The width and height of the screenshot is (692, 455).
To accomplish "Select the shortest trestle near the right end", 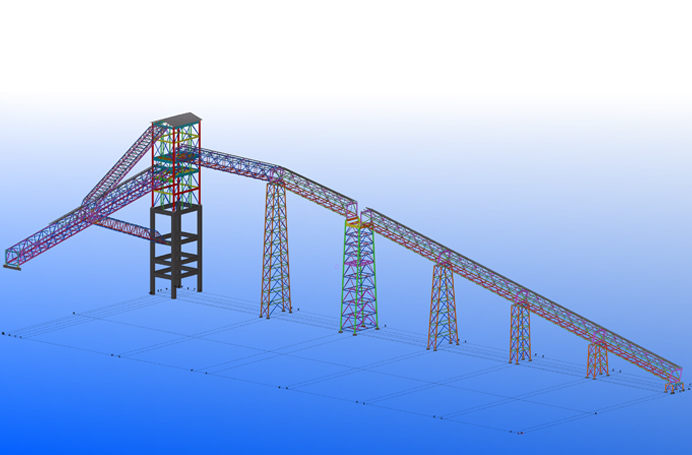I will 597,359.
